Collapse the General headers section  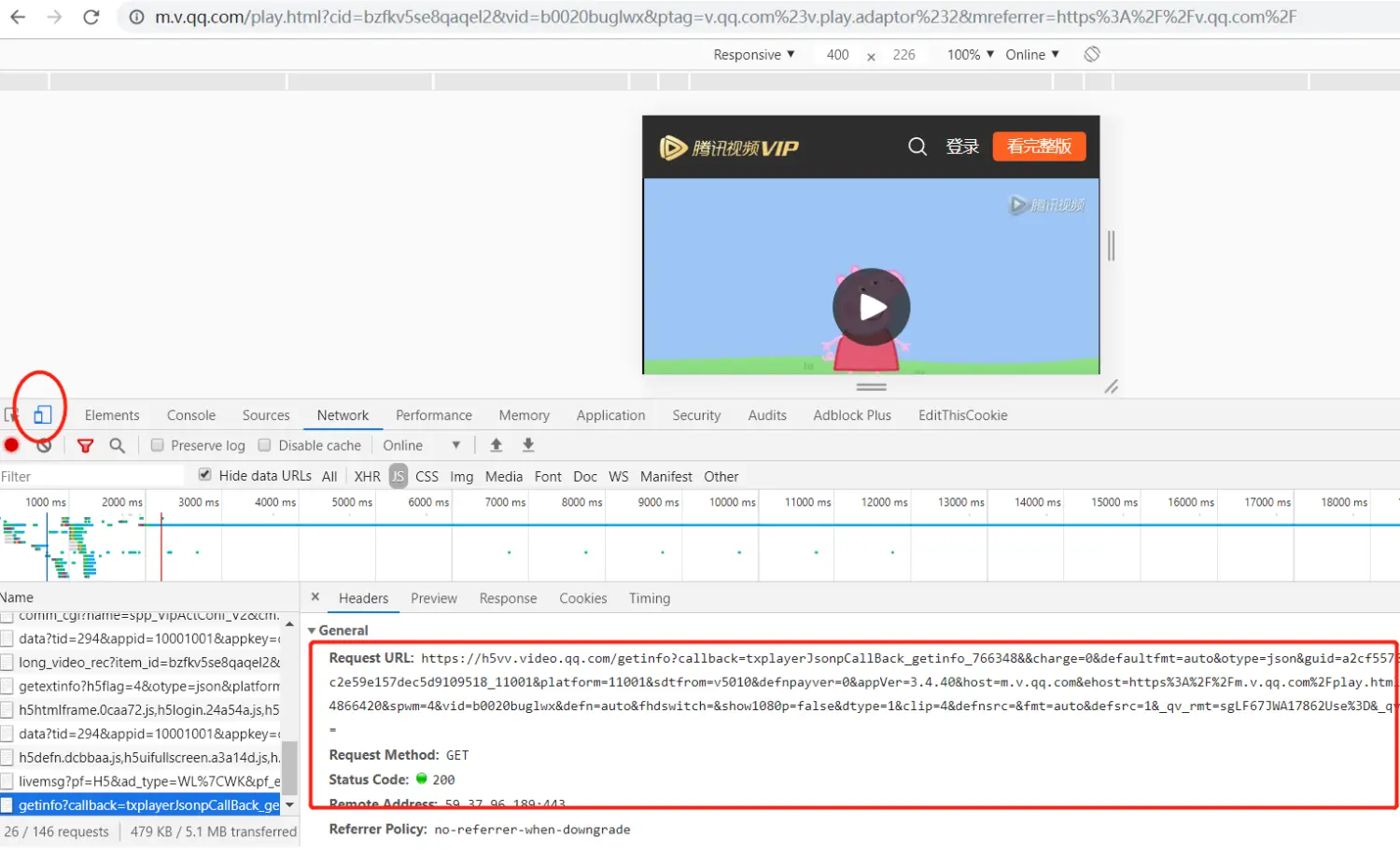(313, 631)
